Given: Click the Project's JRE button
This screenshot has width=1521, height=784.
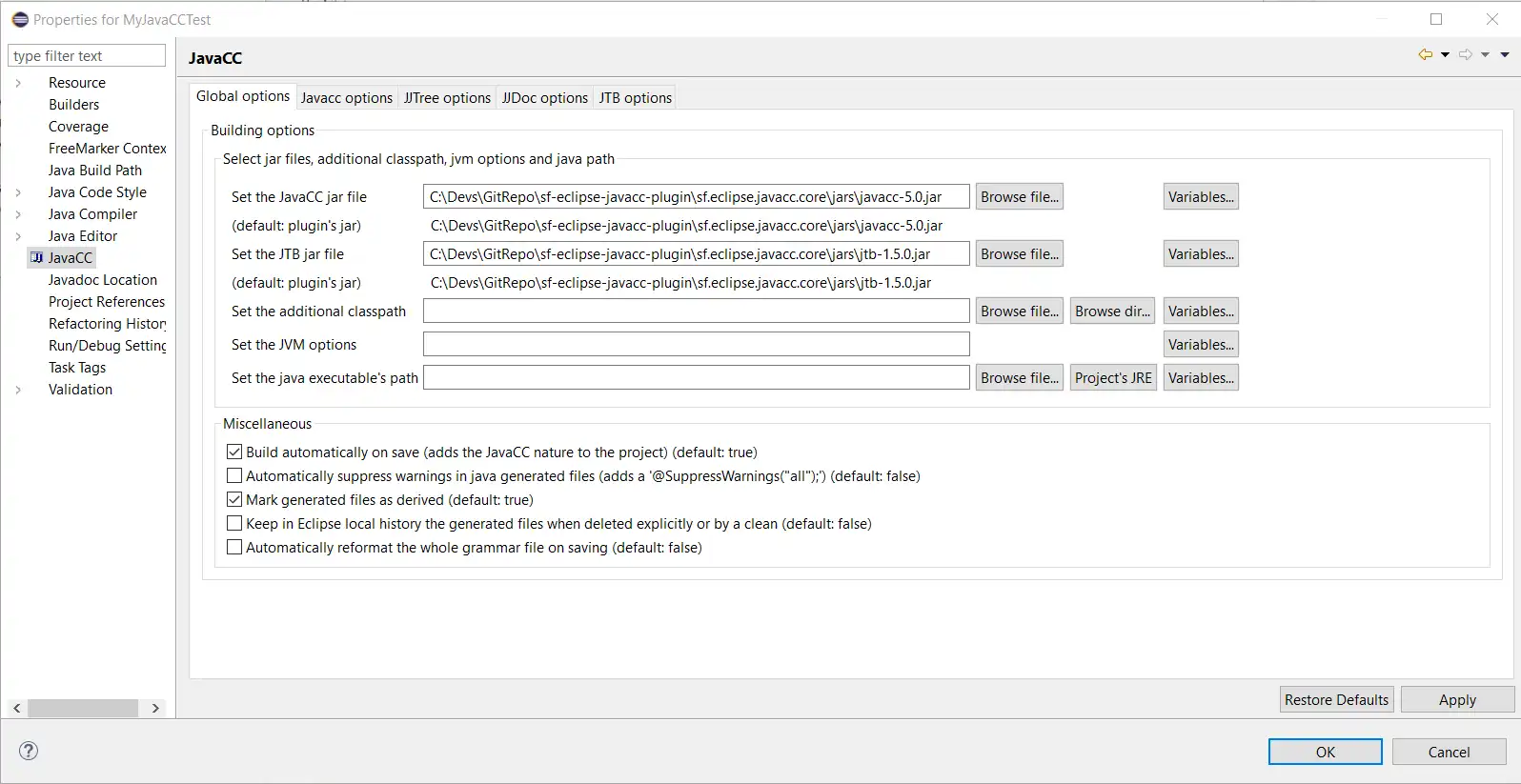Looking at the screenshot, I should pos(1113,378).
